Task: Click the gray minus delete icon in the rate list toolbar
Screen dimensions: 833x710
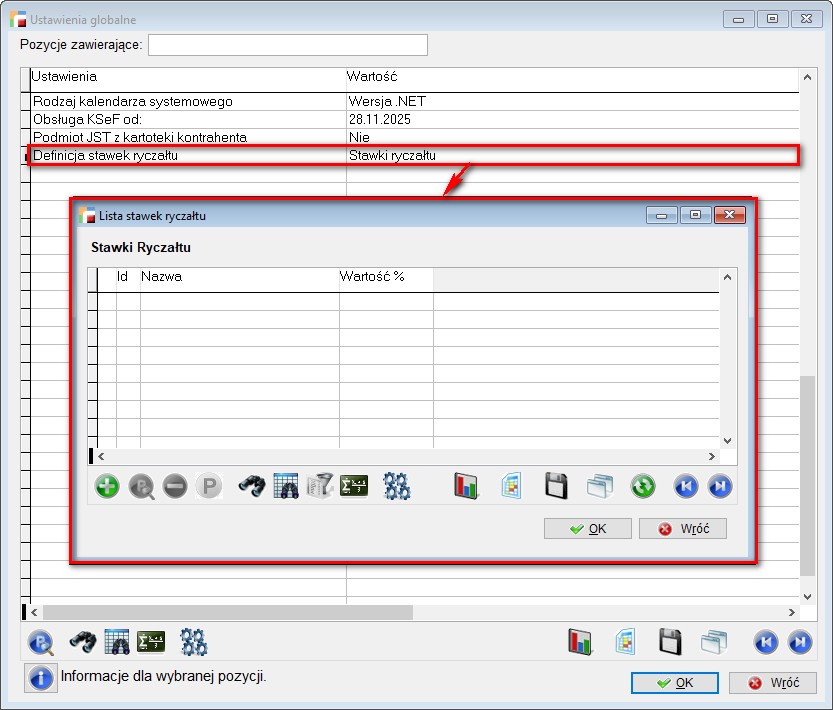Action: 175,487
